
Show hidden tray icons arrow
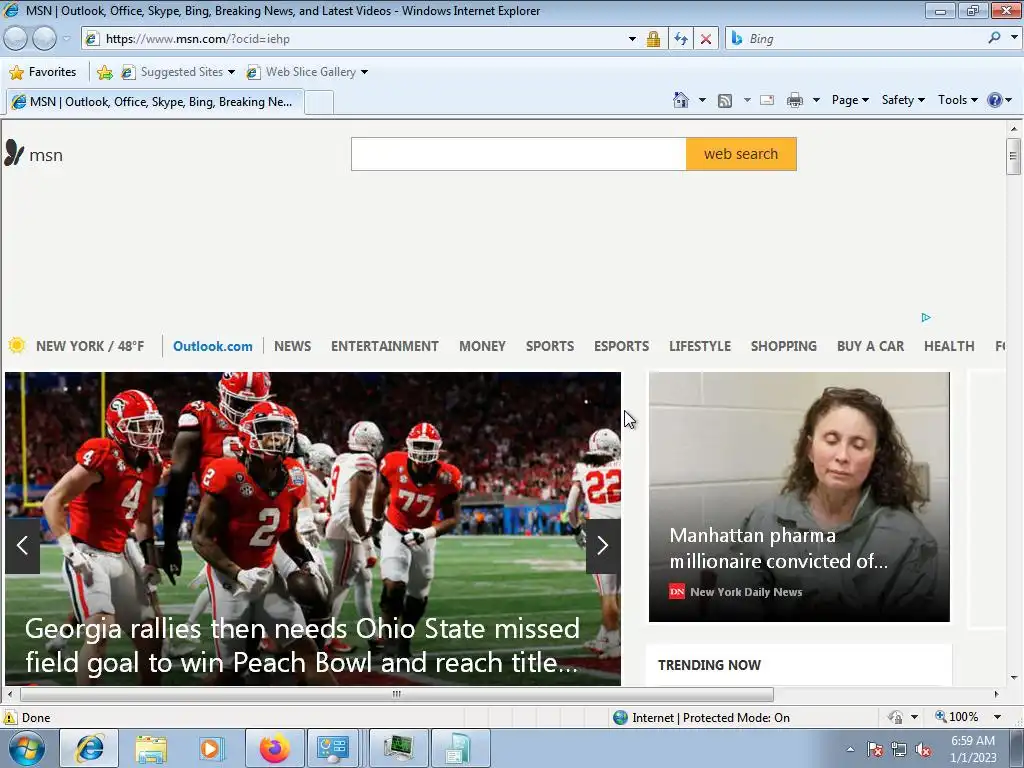point(850,749)
